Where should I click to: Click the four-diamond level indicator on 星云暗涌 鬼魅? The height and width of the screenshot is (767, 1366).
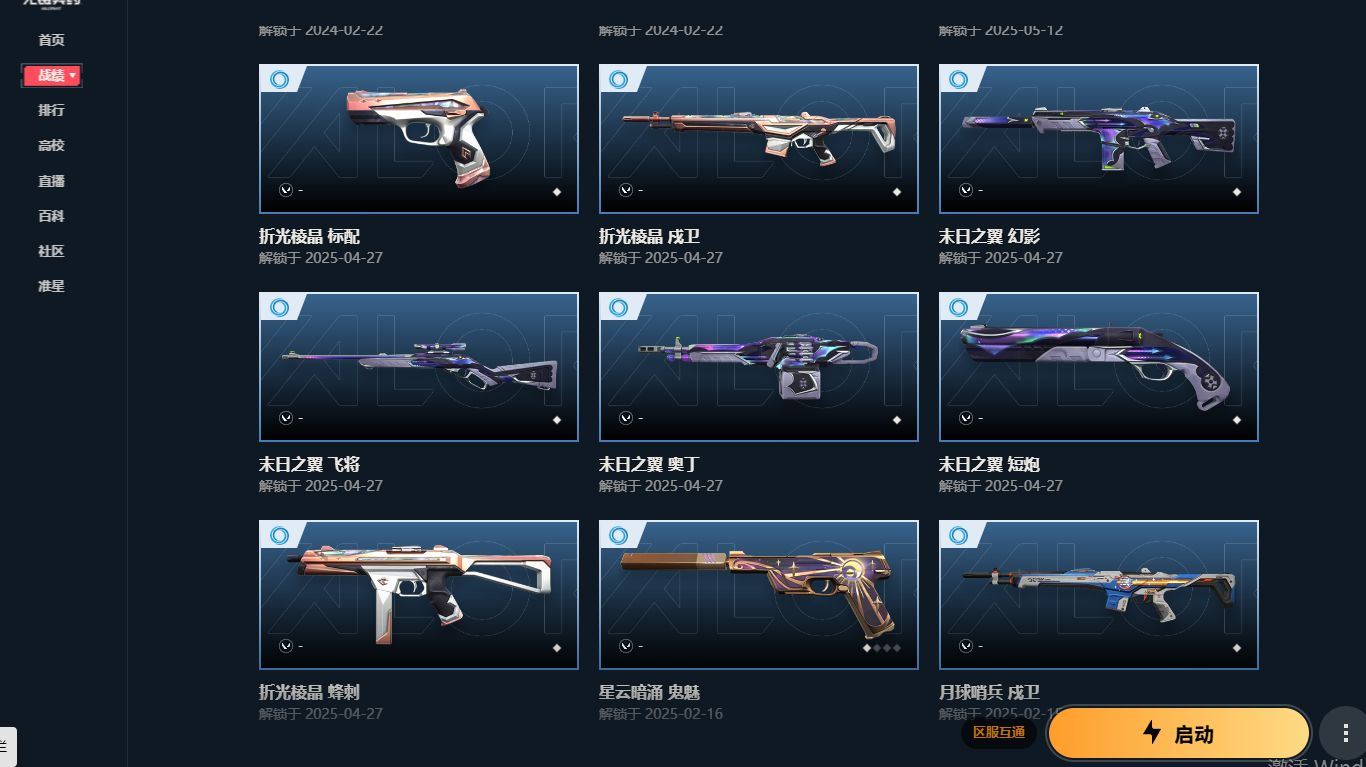point(882,648)
